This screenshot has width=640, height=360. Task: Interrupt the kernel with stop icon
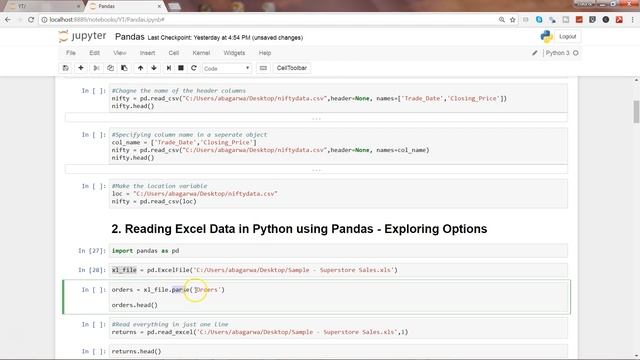click(181, 68)
